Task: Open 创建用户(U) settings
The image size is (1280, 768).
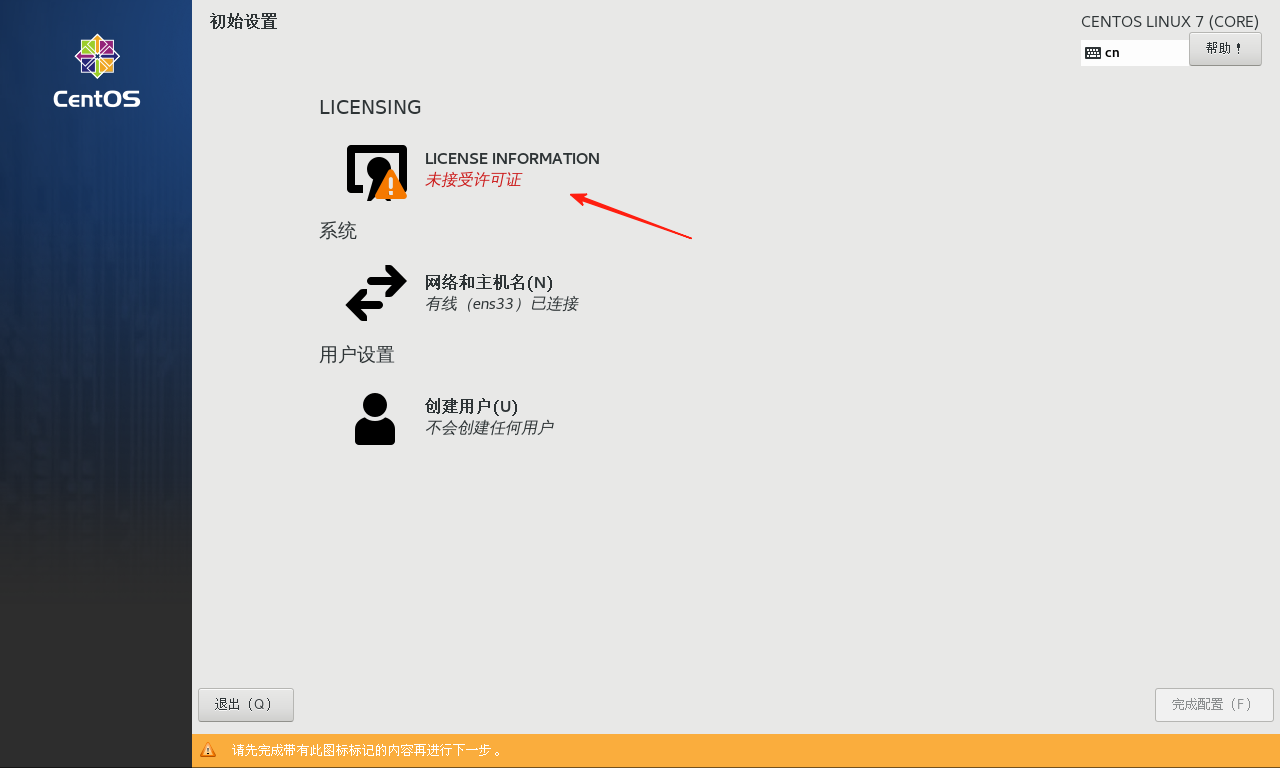Action: (x=471, y=406)
